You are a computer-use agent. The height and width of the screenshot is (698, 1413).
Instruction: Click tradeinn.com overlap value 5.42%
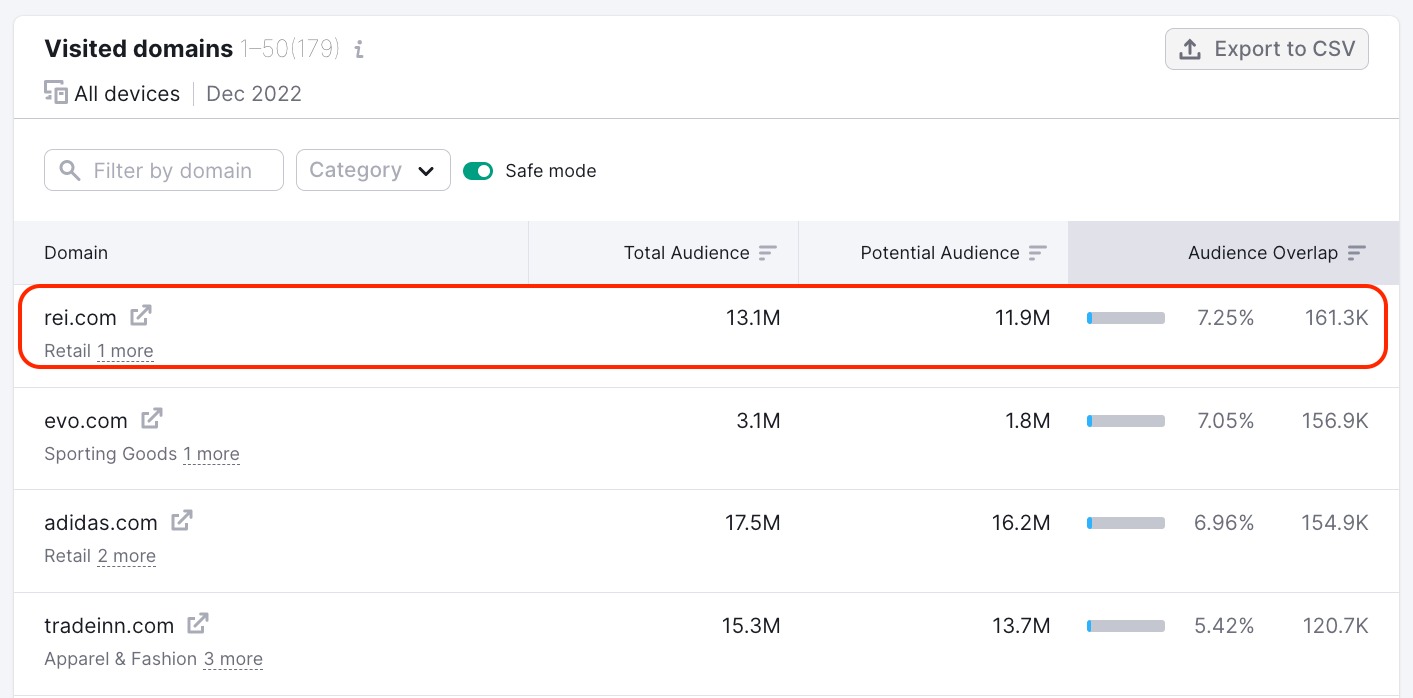[1224, 626]
